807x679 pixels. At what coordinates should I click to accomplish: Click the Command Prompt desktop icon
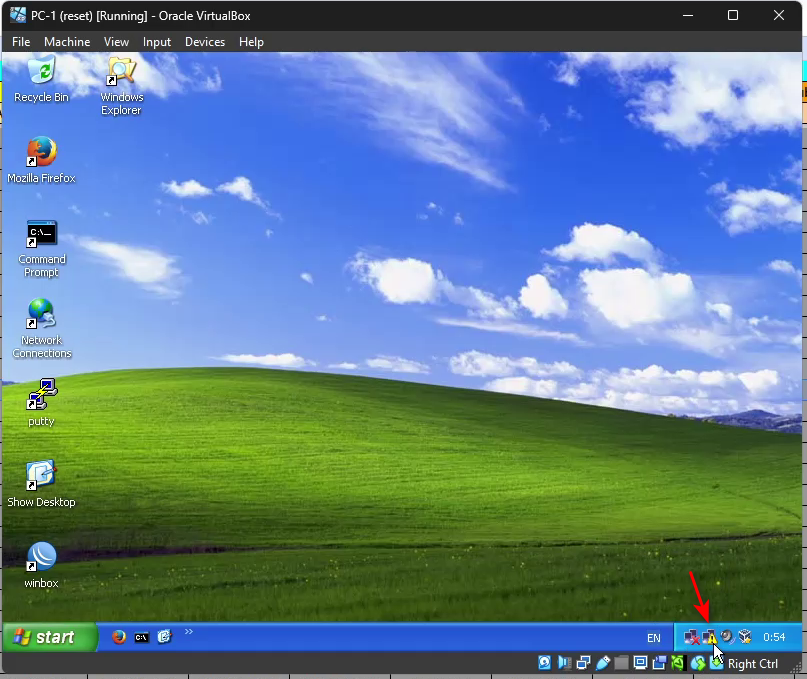tap(41, 234)
